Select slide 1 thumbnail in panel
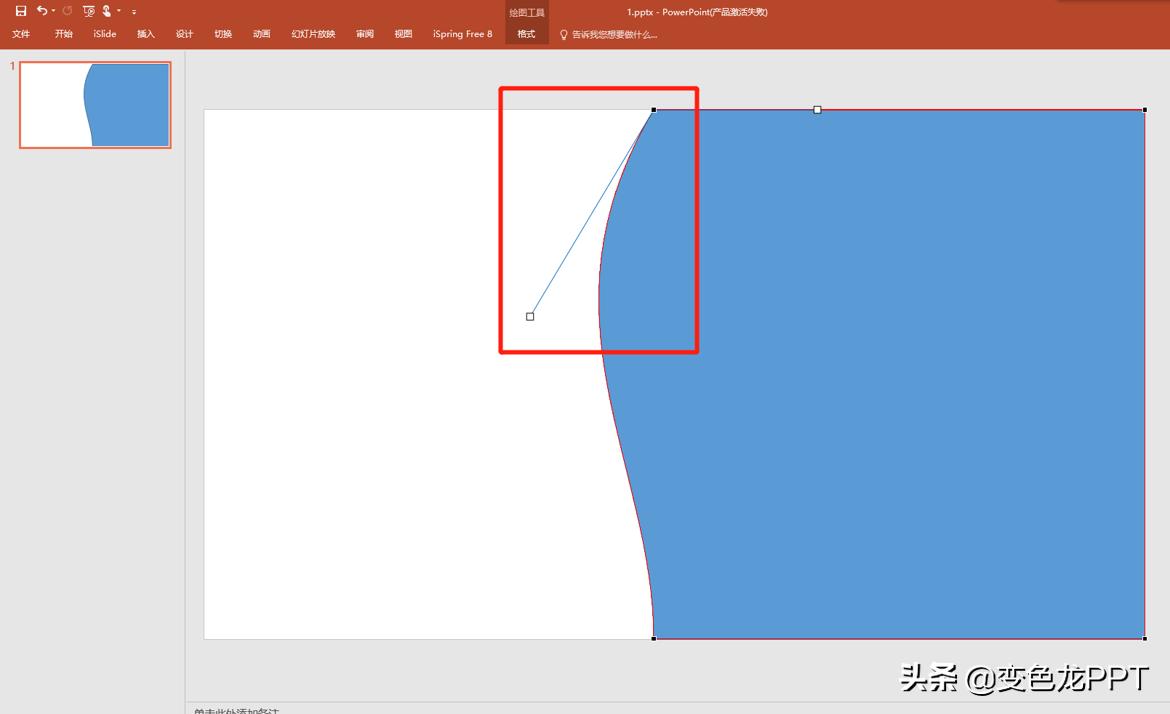 (95, 104)
